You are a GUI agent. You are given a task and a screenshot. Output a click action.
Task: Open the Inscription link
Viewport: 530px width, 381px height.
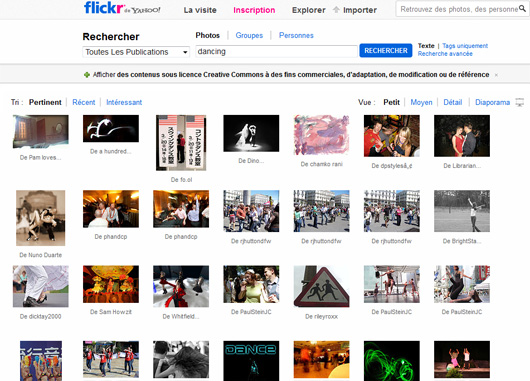tap(254, 10)
